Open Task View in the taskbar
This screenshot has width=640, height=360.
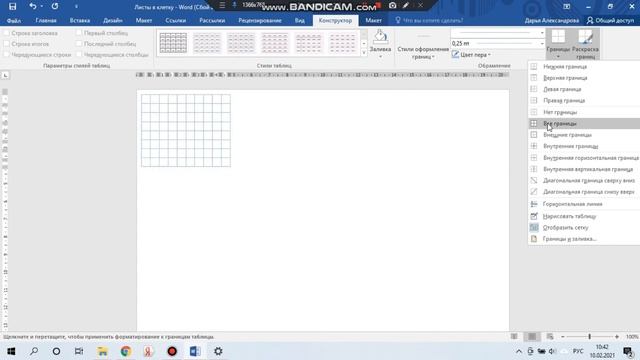79,351
